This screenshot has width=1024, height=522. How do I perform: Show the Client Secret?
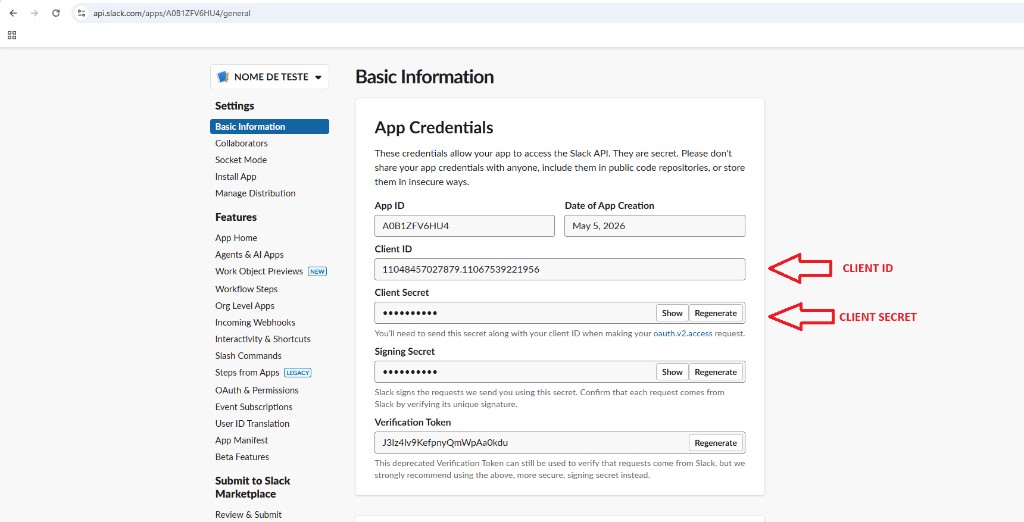672,313
